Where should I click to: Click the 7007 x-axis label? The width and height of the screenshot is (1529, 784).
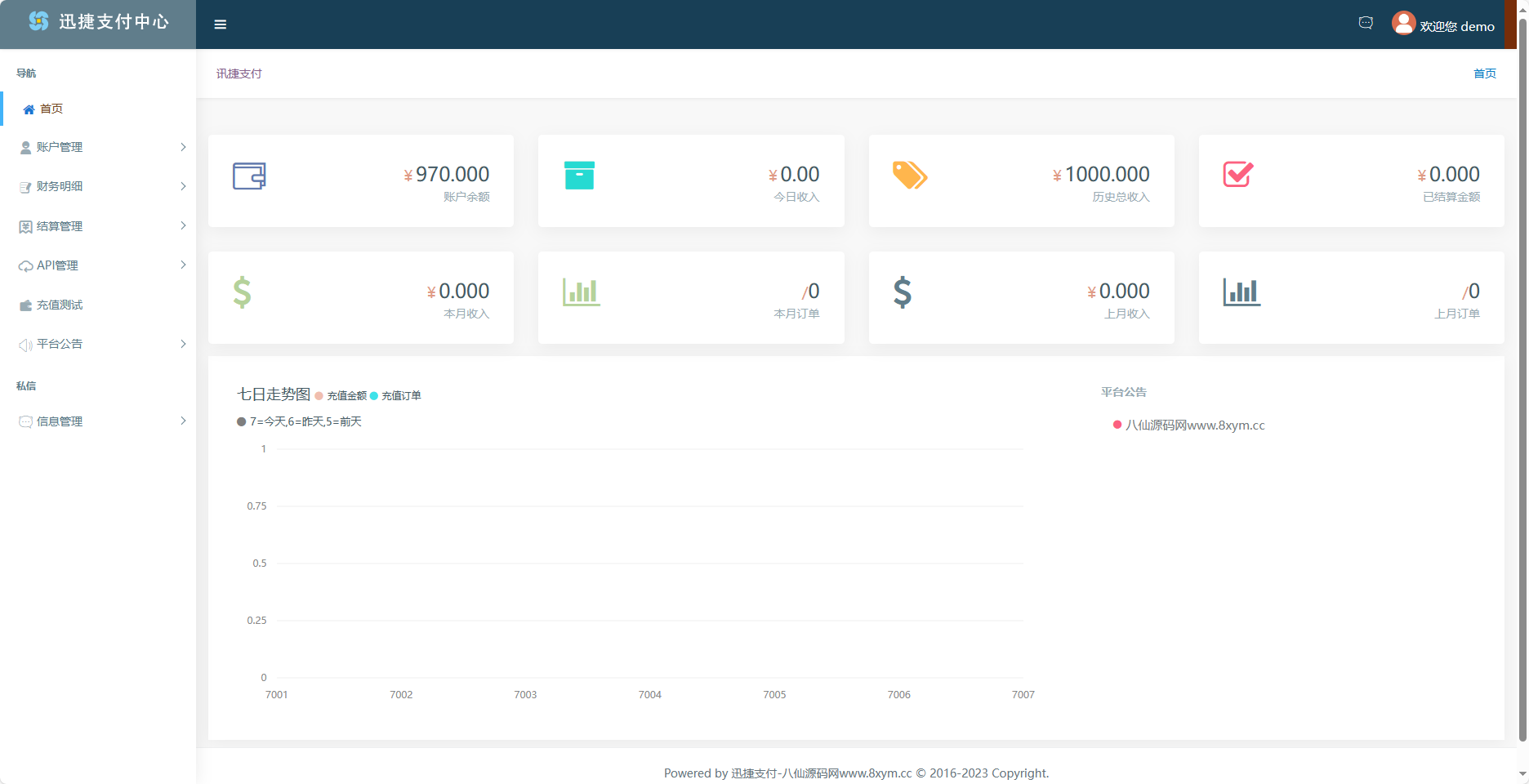pyautogui.click(x=1023, y=695)
